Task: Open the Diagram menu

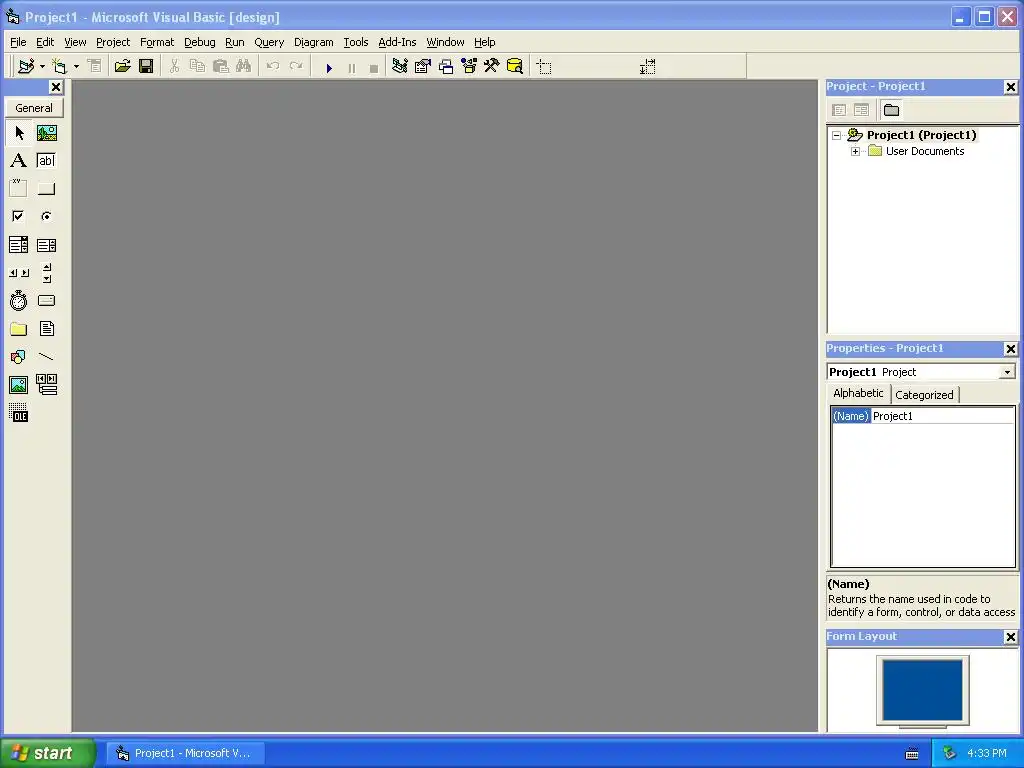Action: [x=313, y=42]
